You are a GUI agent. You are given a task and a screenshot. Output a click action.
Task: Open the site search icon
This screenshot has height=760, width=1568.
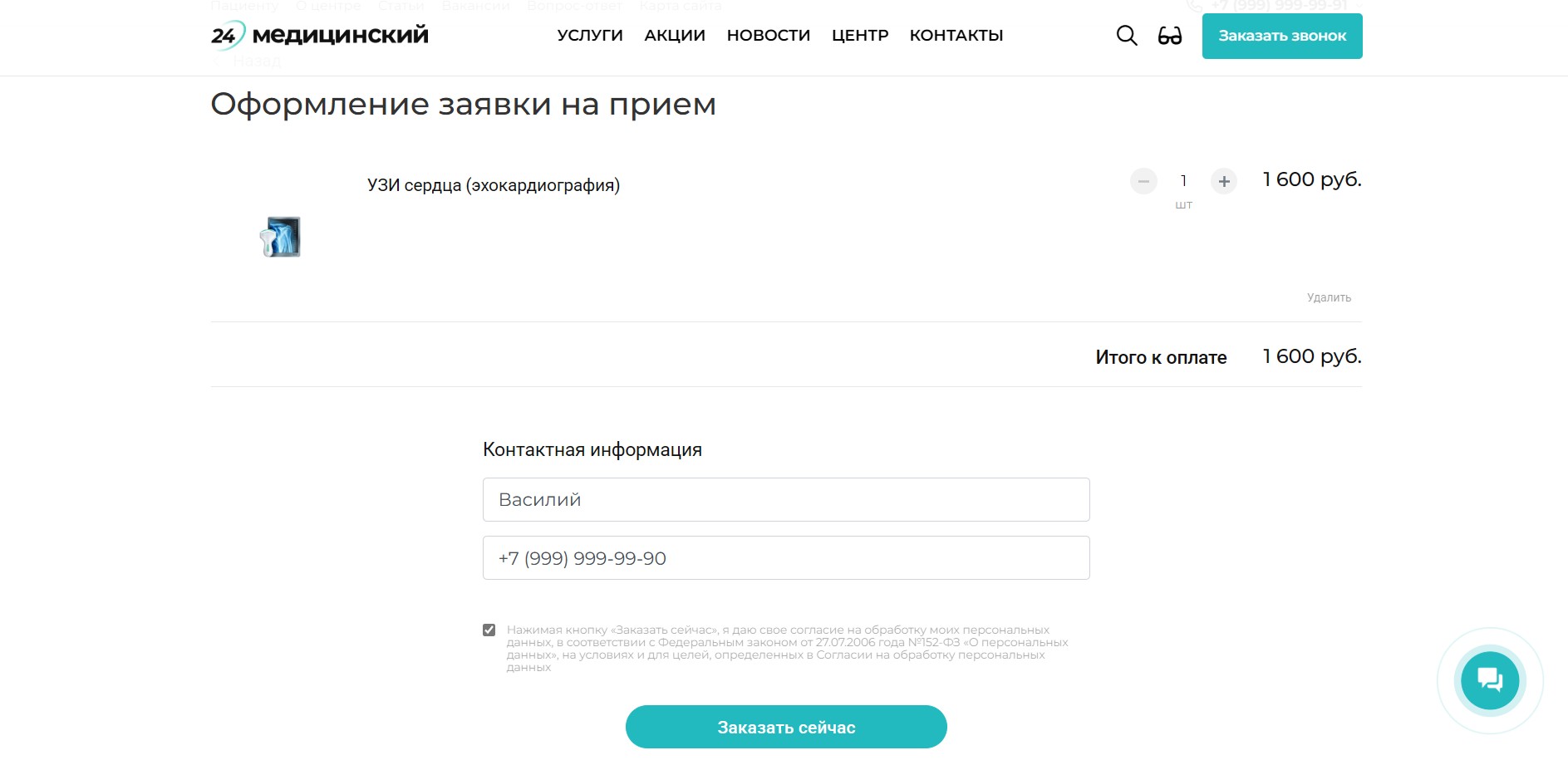tap(1126, 36)
